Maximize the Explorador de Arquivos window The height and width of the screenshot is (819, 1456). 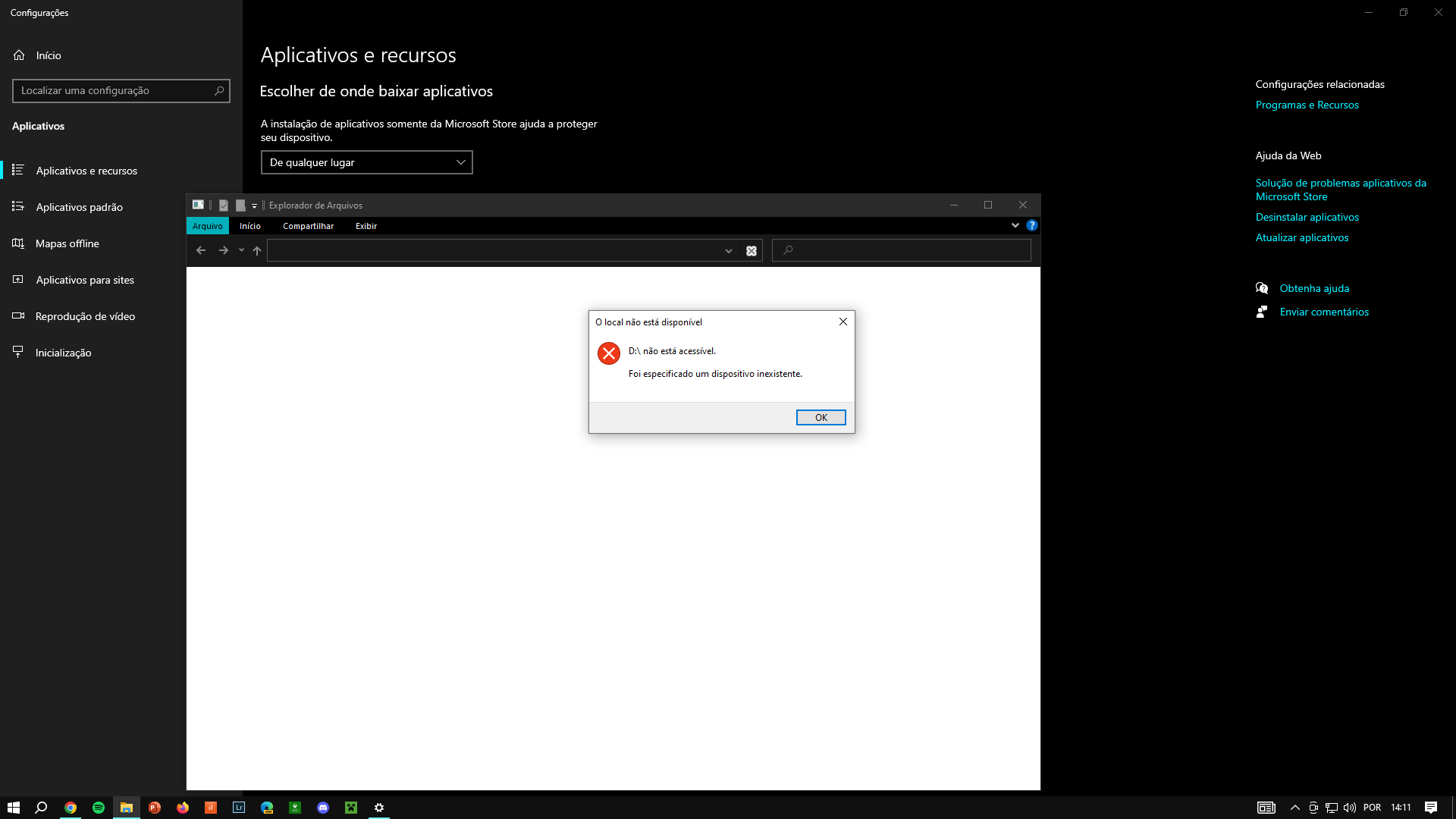coord(988,205)
